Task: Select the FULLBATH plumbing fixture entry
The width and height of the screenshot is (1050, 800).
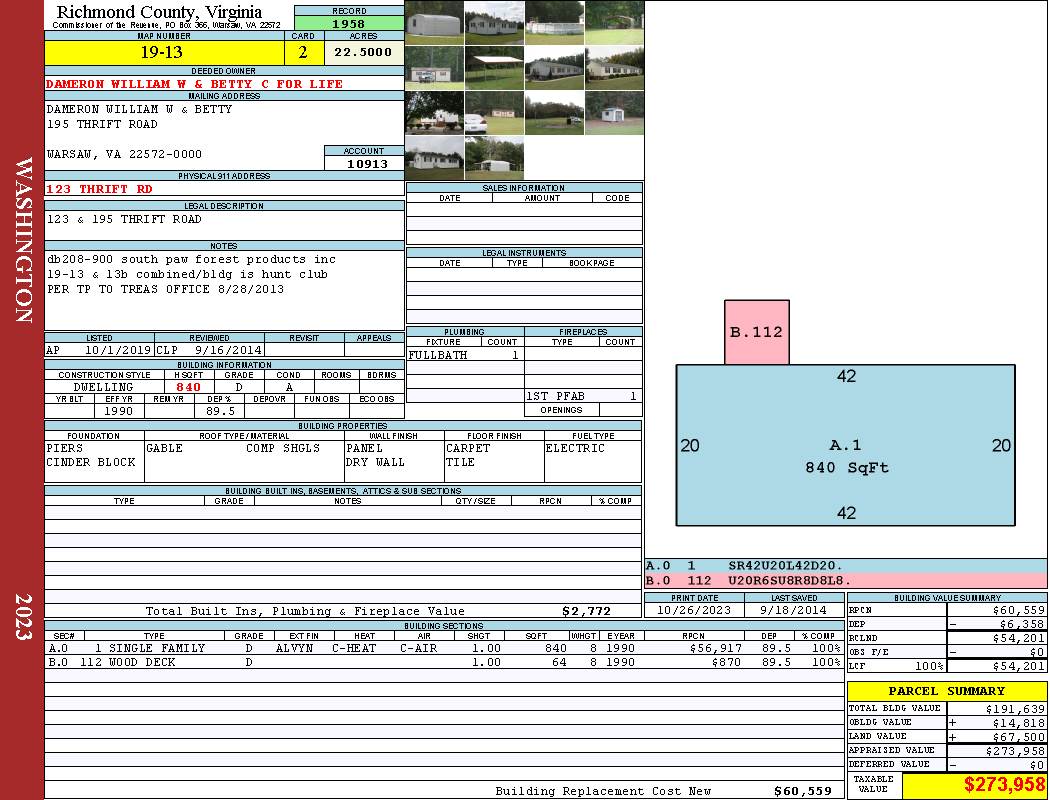Action: (438, 355)
